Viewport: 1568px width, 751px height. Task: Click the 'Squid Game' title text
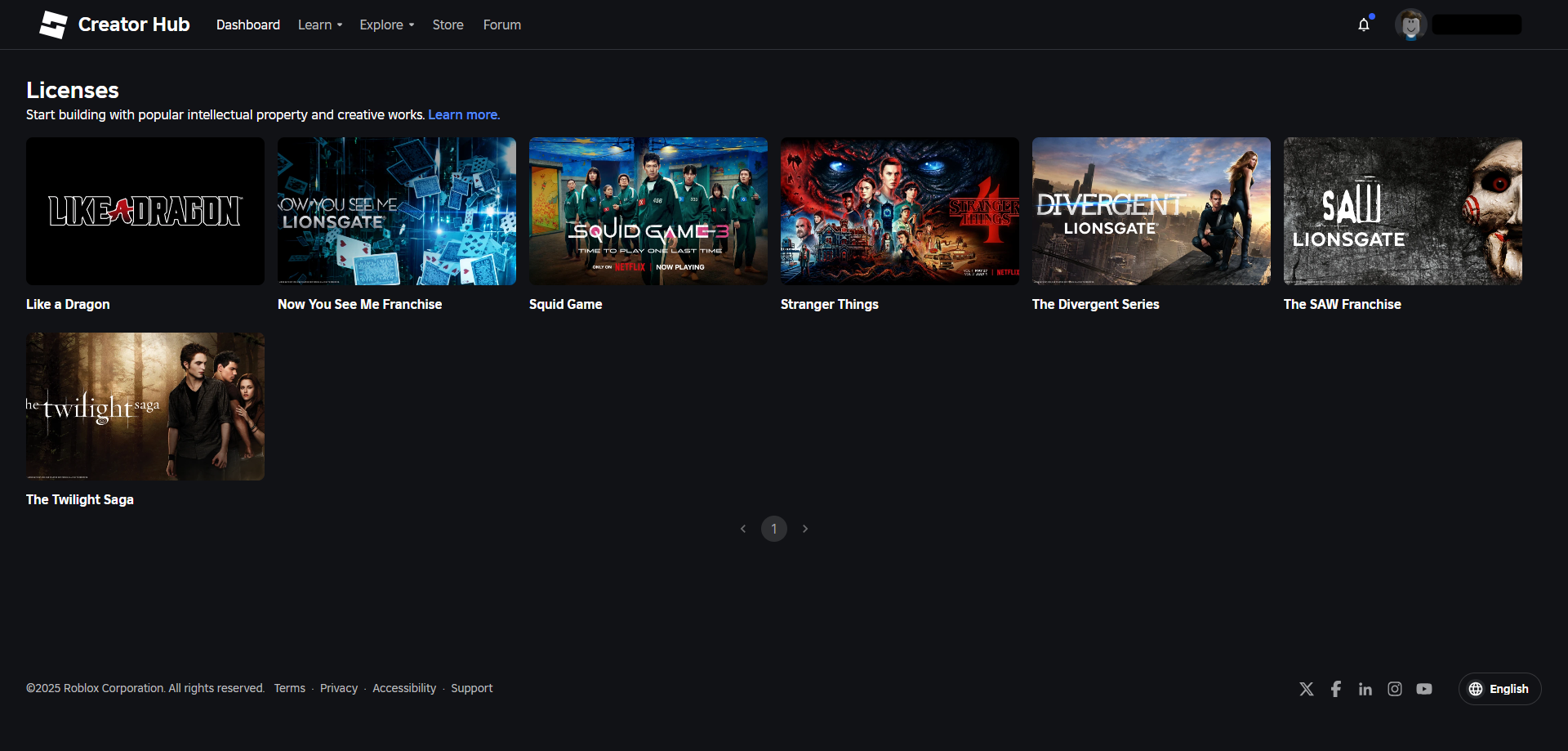[x=566, y=304]
